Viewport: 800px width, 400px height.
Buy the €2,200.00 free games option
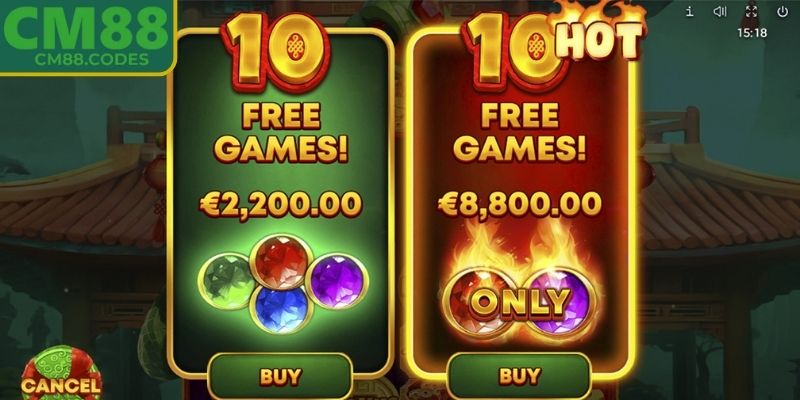[280, 376]
